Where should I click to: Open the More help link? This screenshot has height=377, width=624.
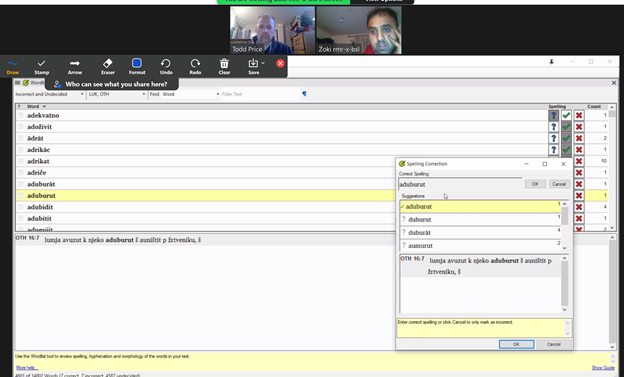27,368
